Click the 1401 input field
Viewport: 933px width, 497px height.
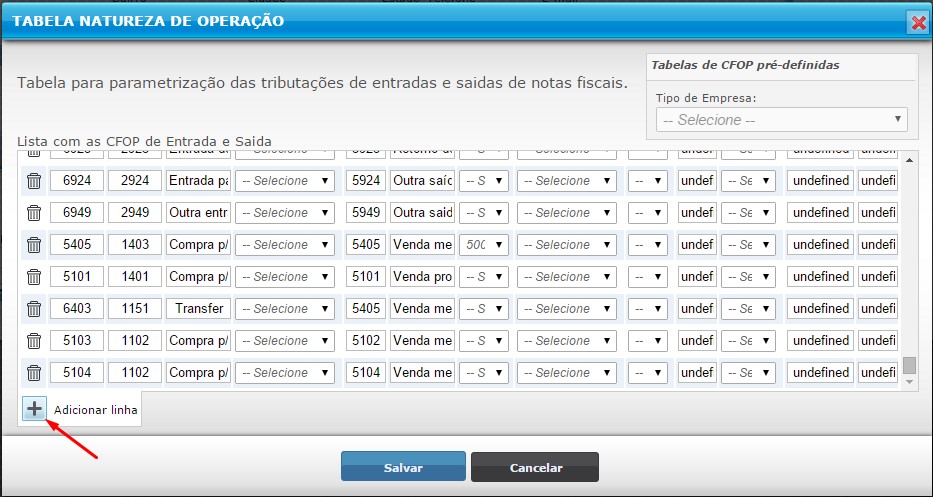(134, 277)
